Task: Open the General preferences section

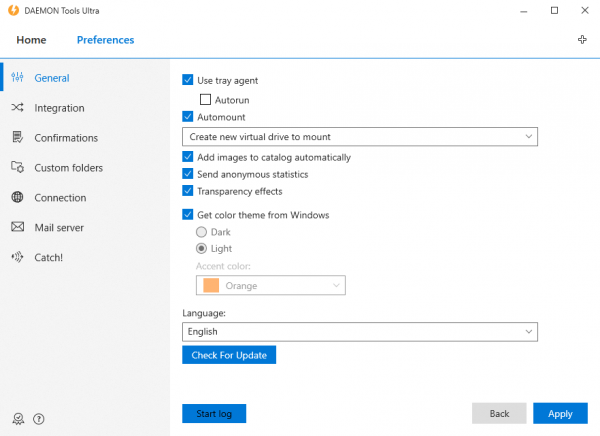Action: (85, 78)
